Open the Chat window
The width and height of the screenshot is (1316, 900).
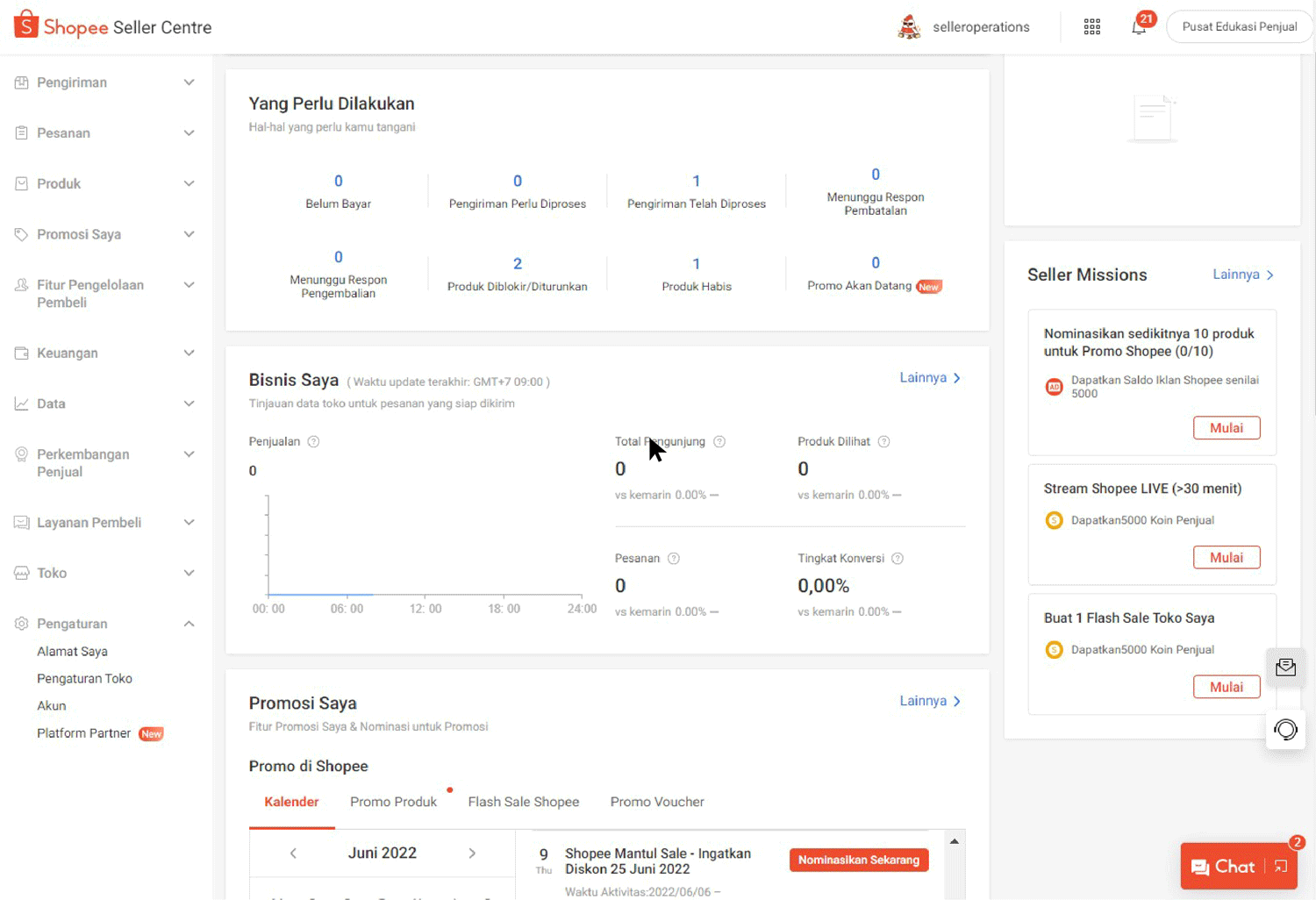click(x=1224, y=867)
